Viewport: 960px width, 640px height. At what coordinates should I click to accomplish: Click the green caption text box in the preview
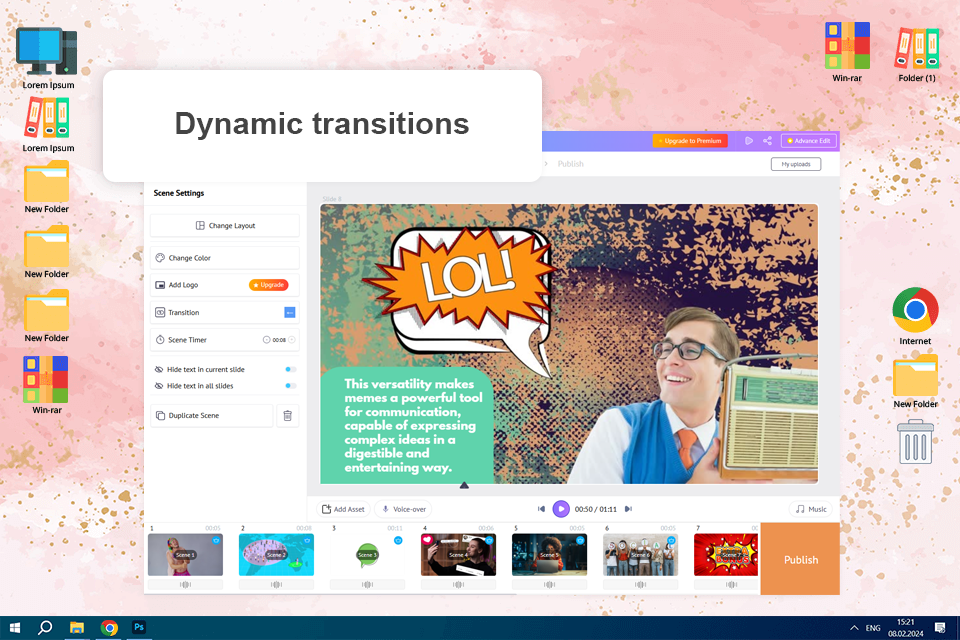tap(407, 426)
